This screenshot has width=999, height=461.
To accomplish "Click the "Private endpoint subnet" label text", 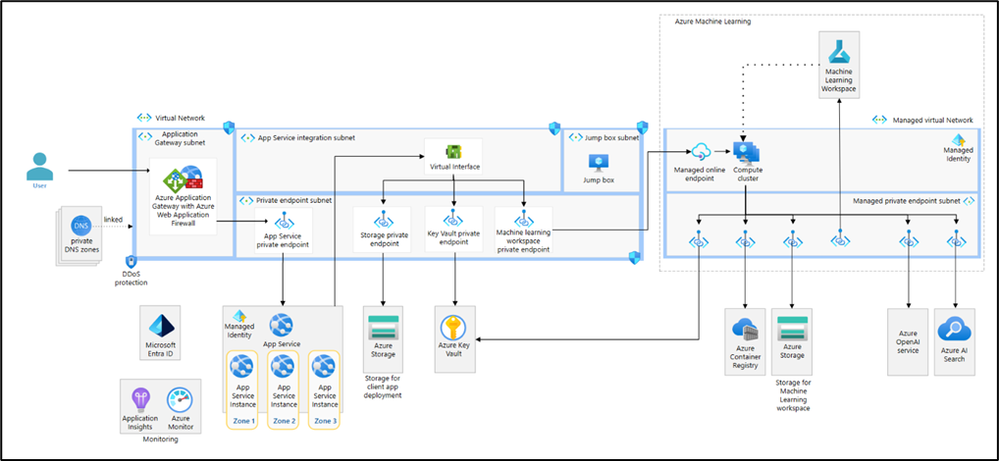I will coord(294,200).
